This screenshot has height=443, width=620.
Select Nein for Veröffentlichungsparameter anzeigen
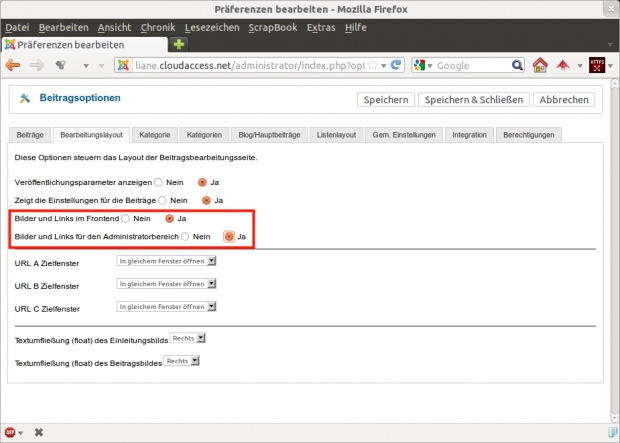[x=159, y=183]
